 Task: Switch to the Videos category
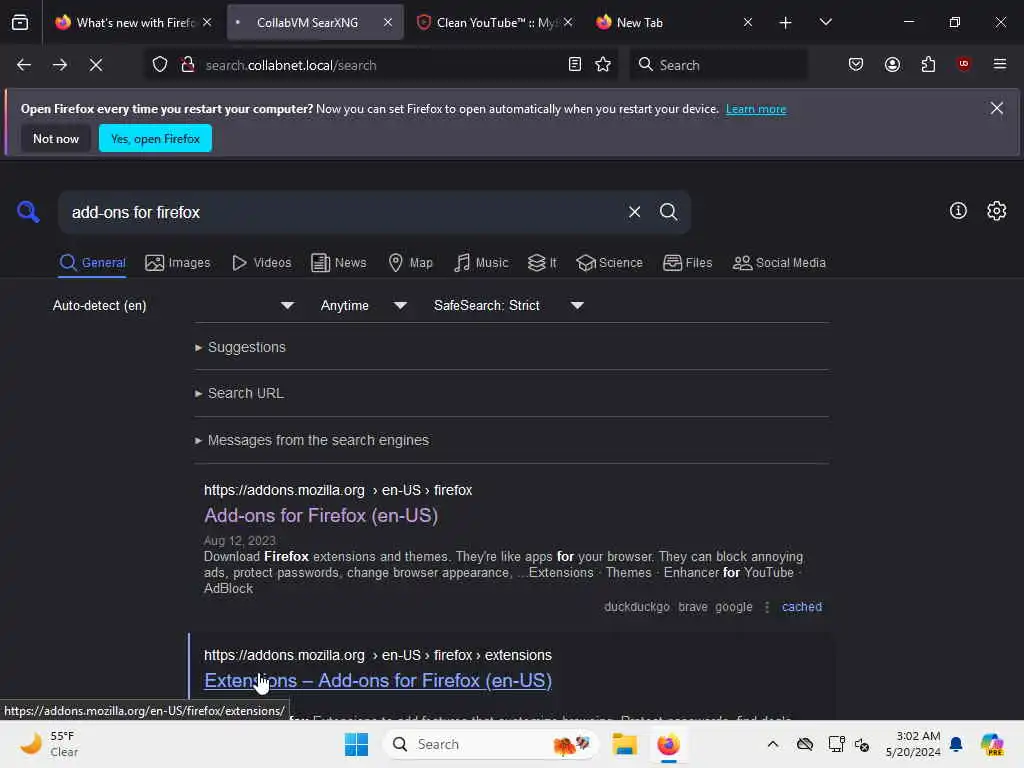261,263
